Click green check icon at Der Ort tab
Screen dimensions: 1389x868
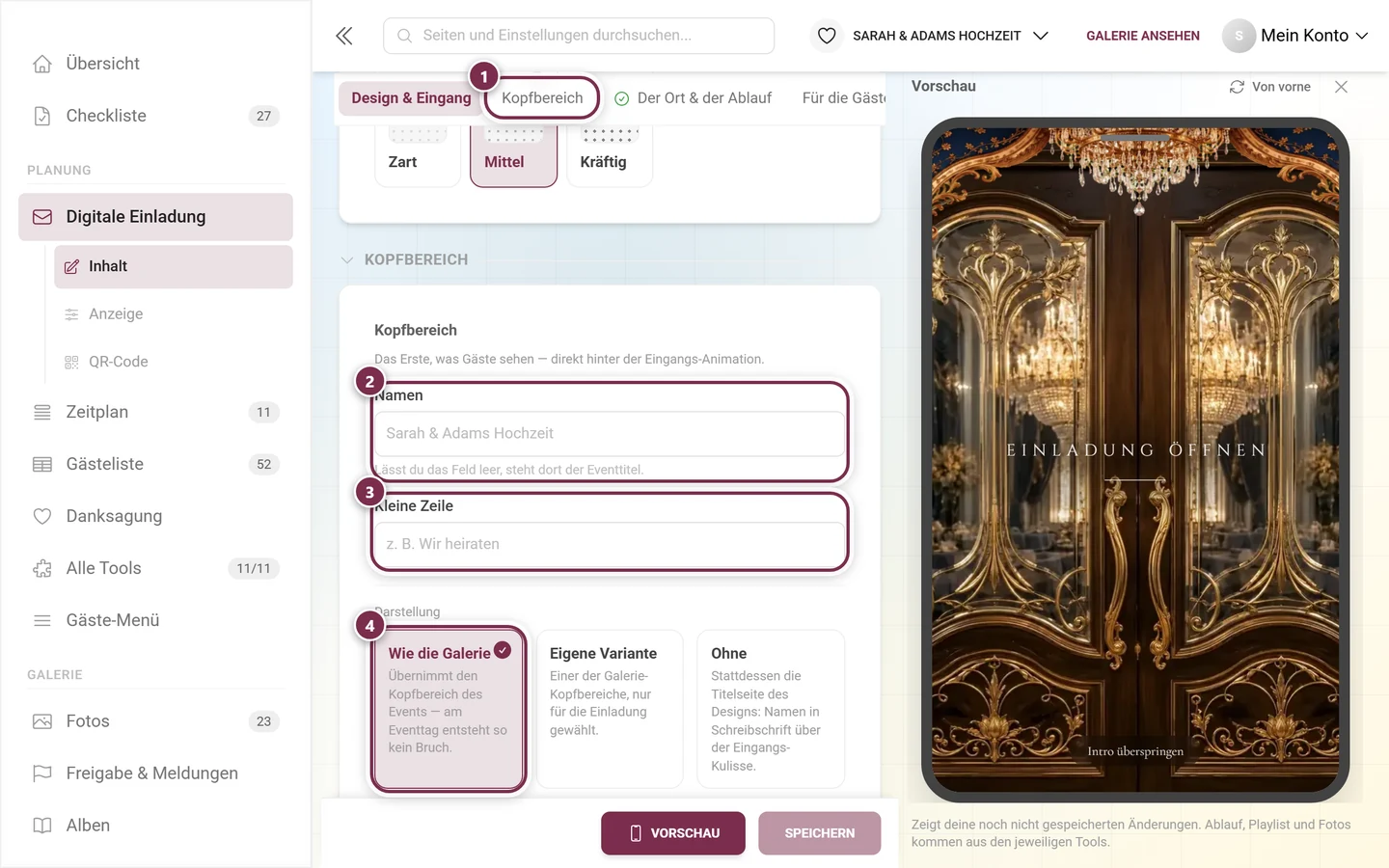tap(622, 98)
